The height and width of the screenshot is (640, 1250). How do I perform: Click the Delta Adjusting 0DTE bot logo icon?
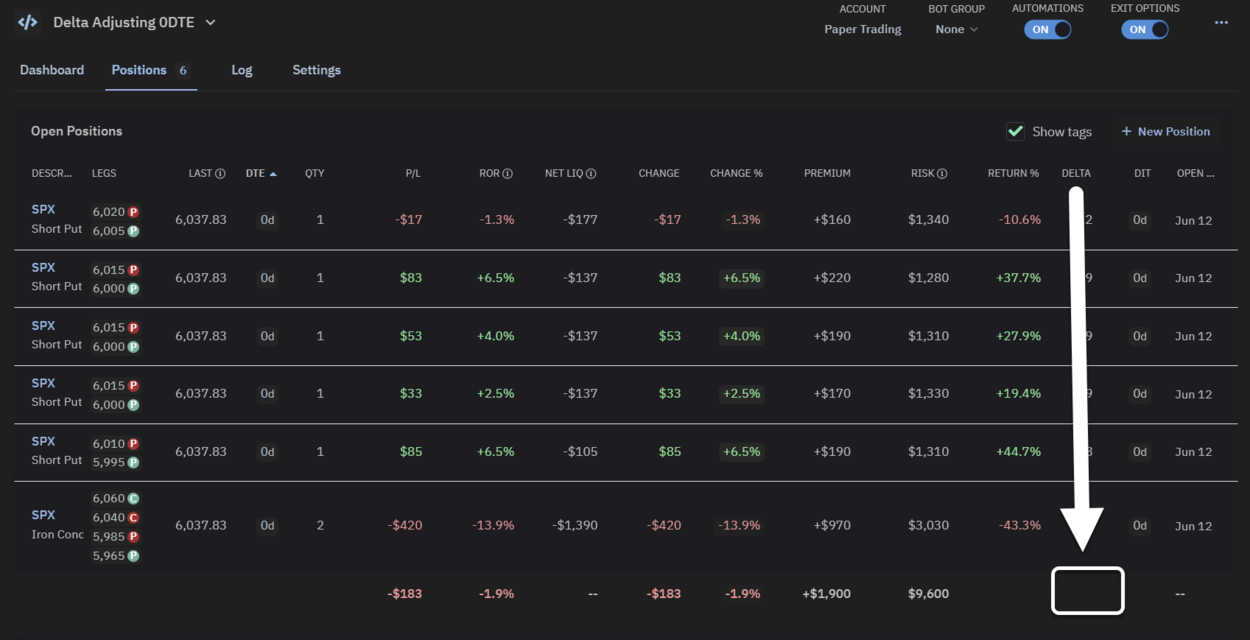[26, 21]
